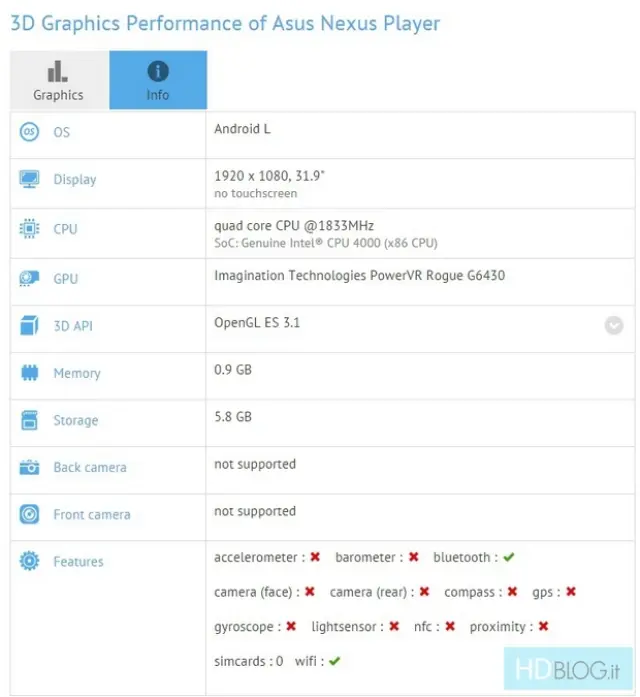Image resolution: width=640 pixels, height=697 pixels.
Task: Click the bluetooth green checkmark
Action: coord(509,557)
